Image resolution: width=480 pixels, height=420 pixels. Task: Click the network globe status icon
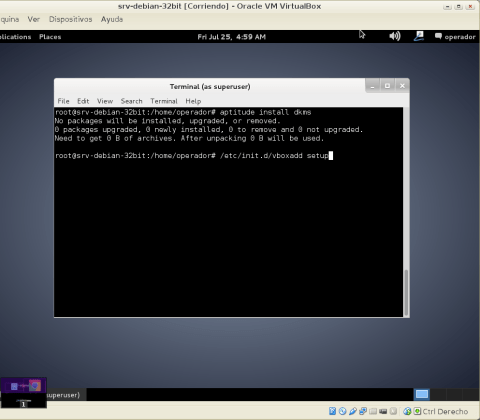[x=407, y=411]
